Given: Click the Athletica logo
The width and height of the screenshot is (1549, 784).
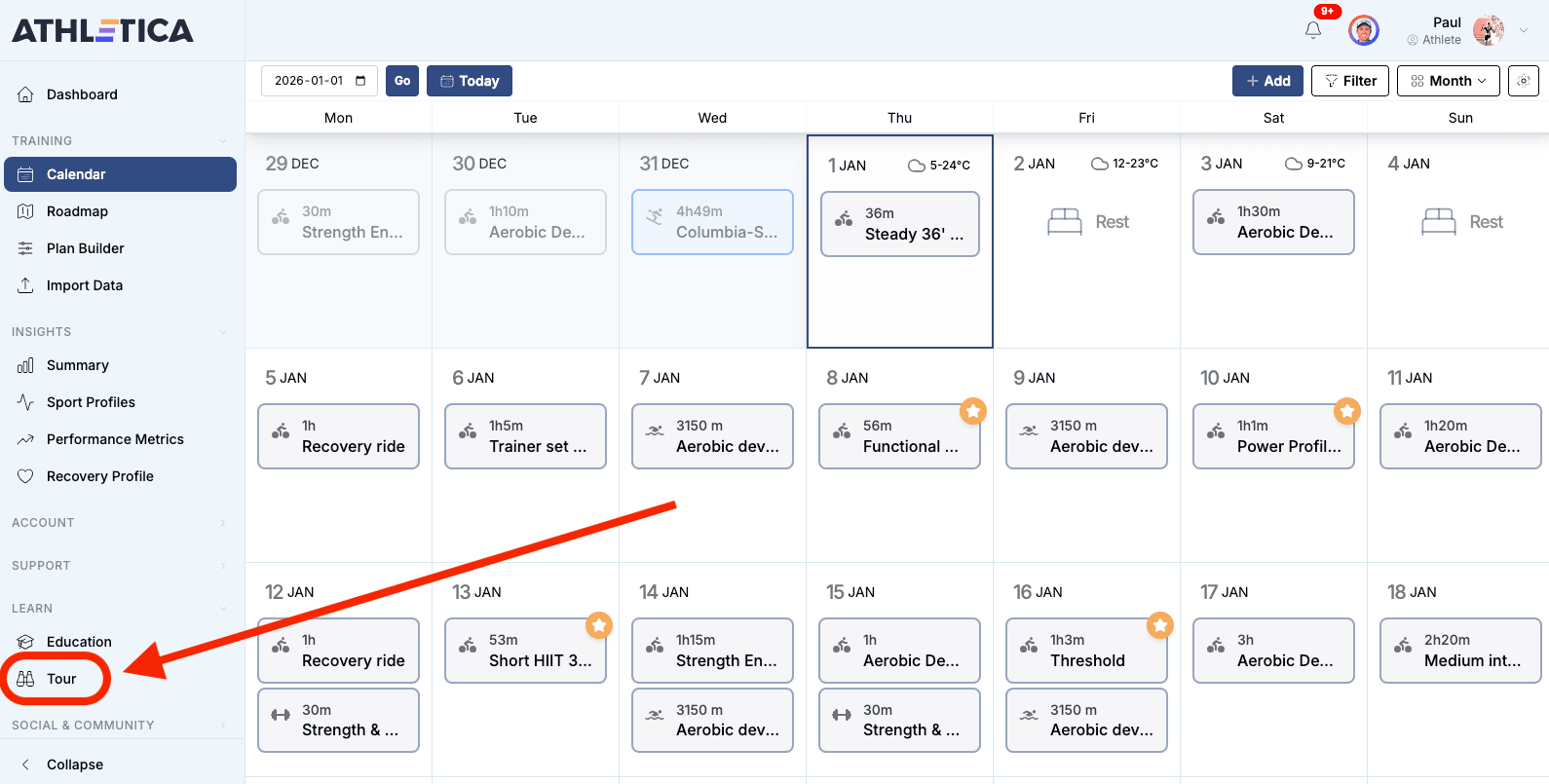Looking at the screenshot, I should [x=102, y=30].
